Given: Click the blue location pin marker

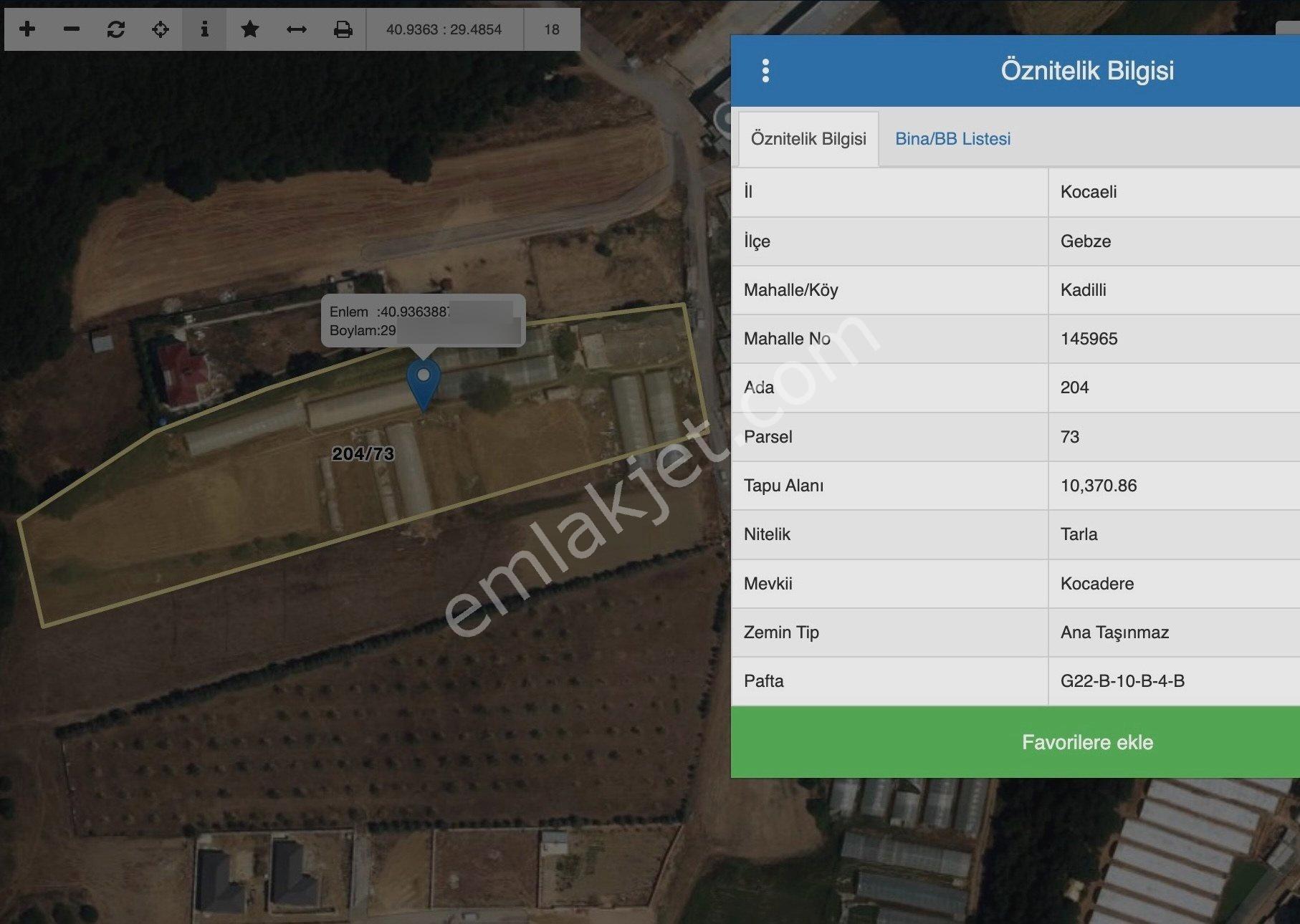Looking at the screenshot, I should pos(424,385).
